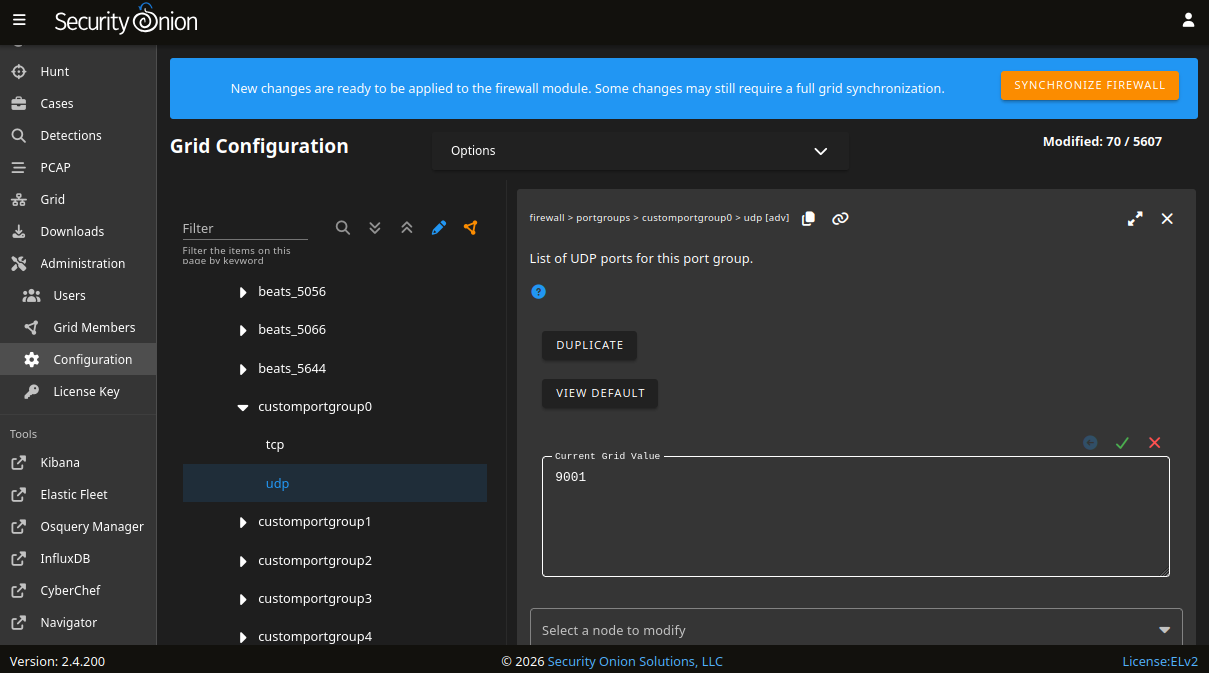Screen dimensions: 1209x673
Task: Collapse the customportgroup0 tree node
Action: 243,407
